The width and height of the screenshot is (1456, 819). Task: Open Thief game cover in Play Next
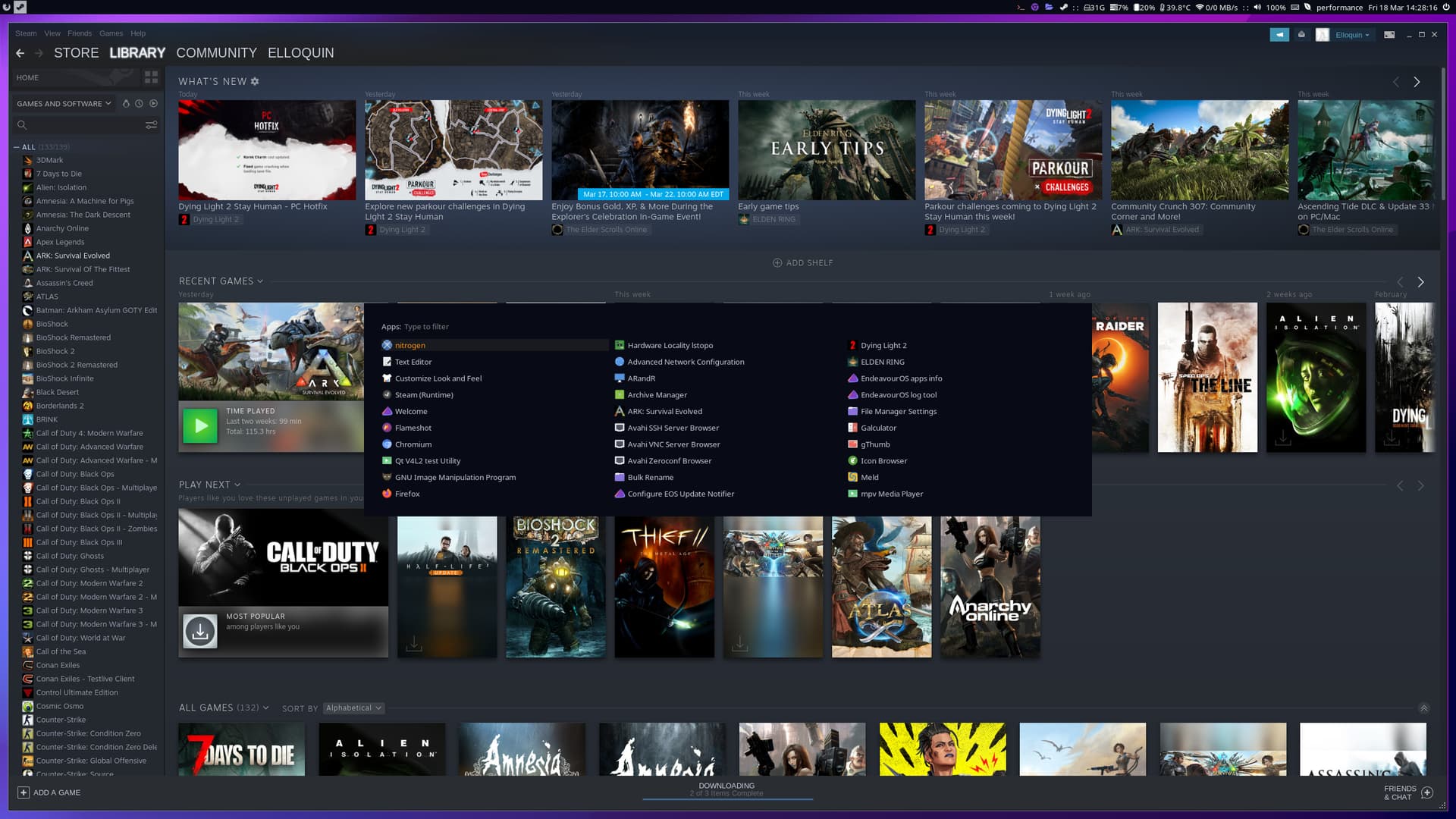pyautogui.click(x=664, y=587)
